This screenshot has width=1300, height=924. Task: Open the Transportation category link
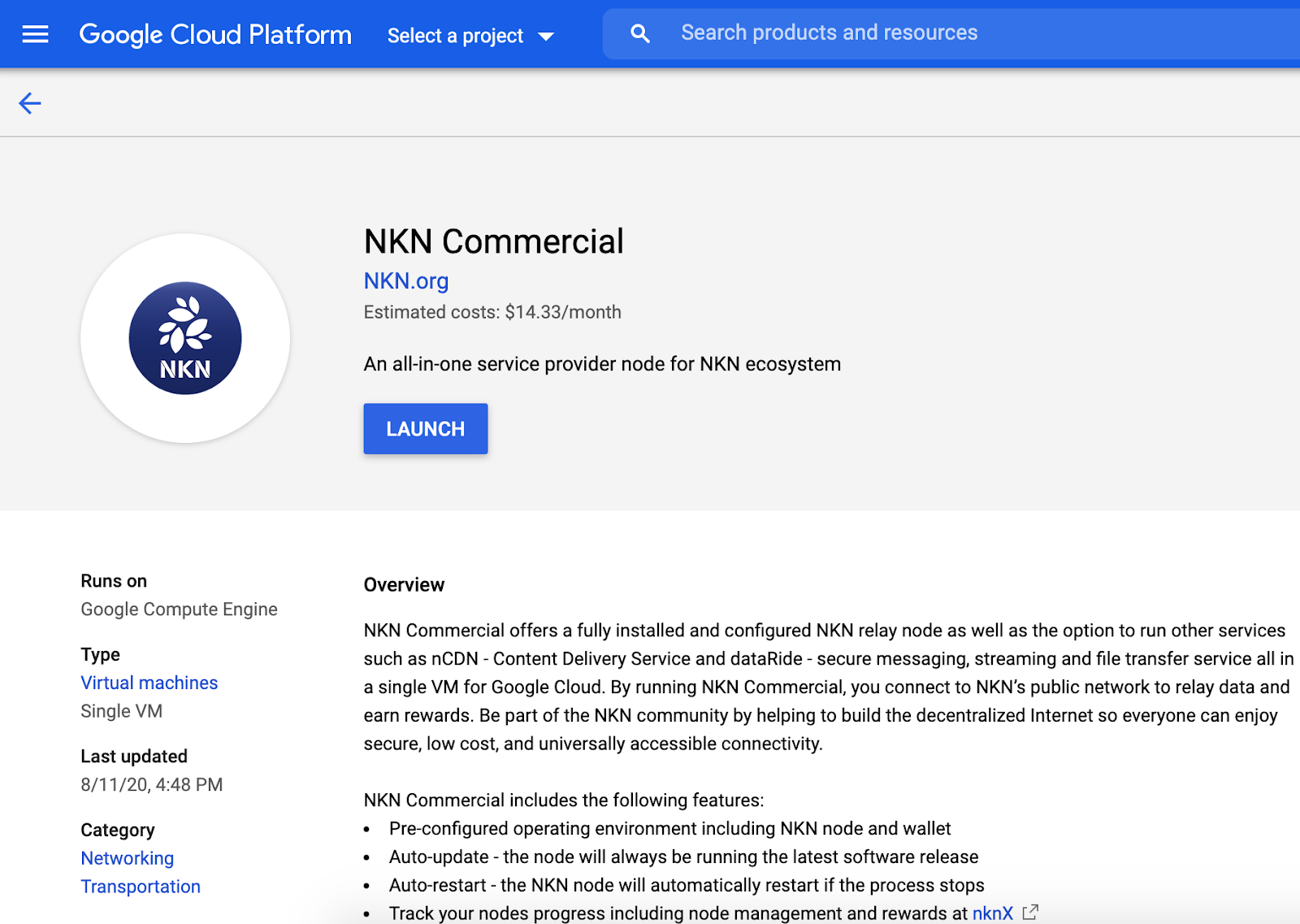pyautogui.click(x=141, y=887)
